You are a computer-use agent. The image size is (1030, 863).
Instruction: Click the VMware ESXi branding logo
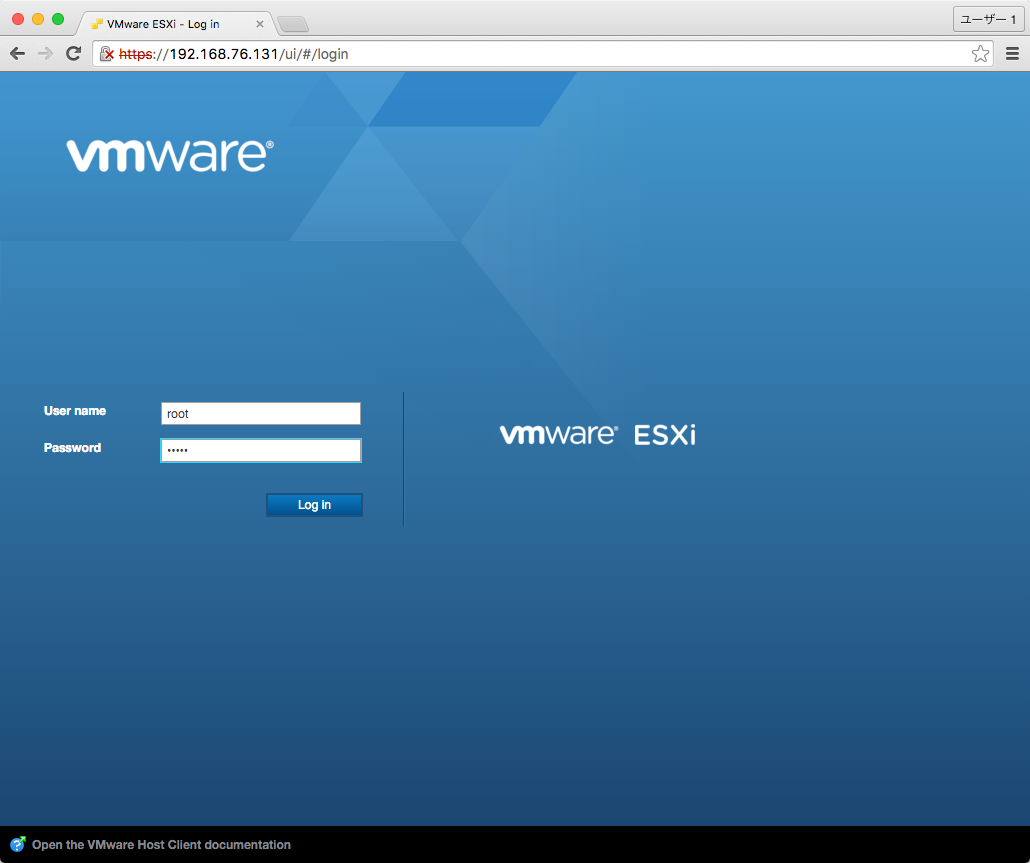tap(598, 434)
